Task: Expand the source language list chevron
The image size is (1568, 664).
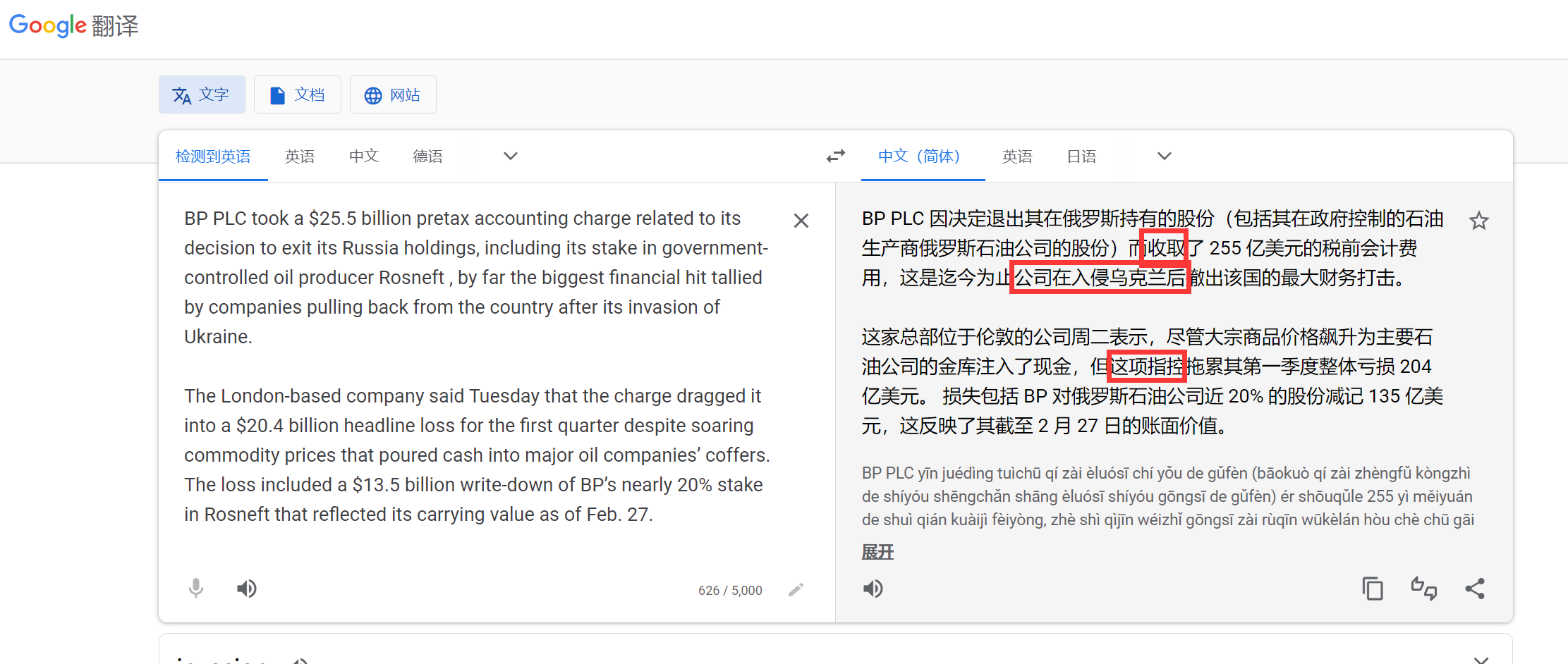Action: tap(510, 156)
